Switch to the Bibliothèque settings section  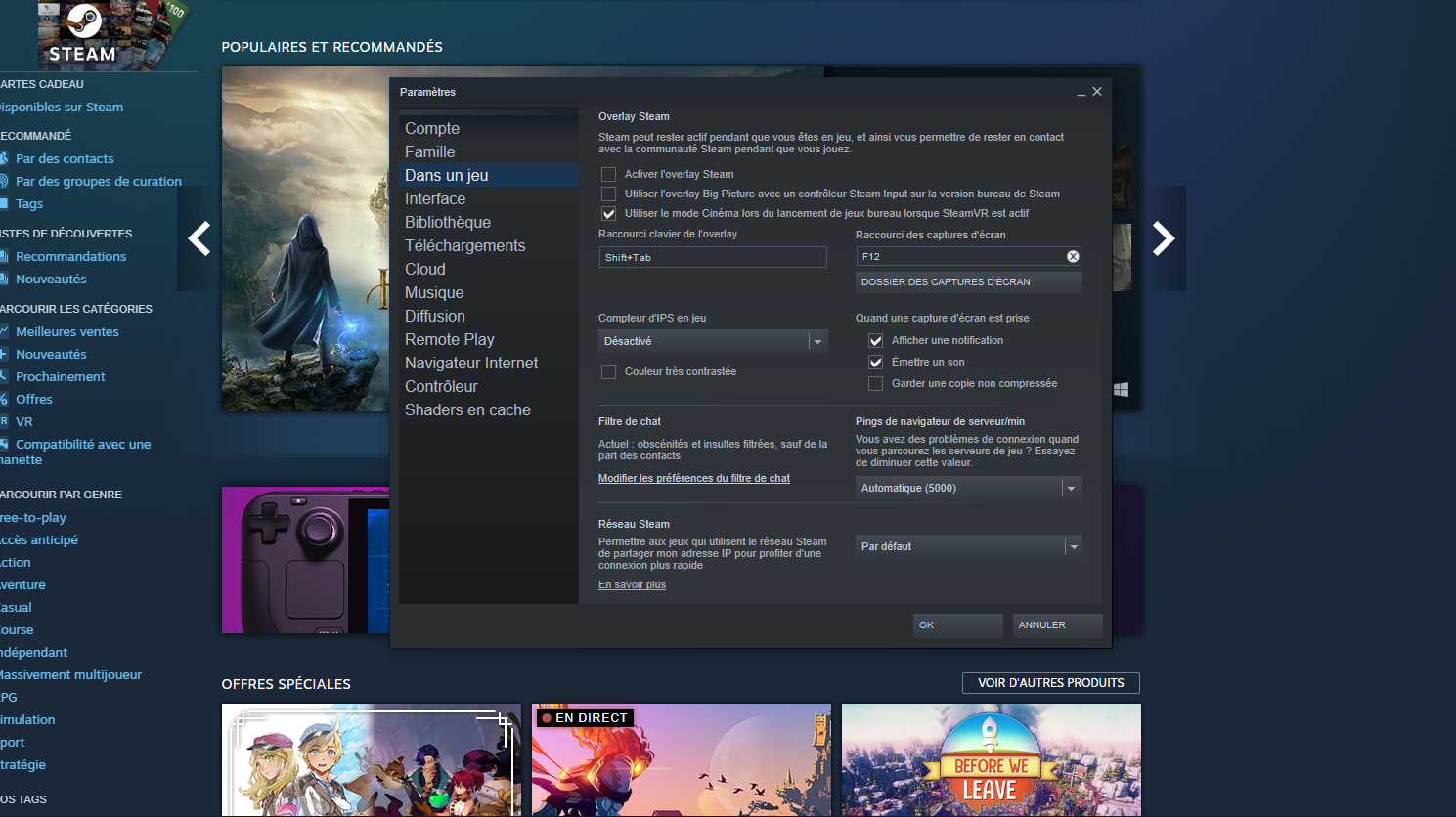pos(448,222)
